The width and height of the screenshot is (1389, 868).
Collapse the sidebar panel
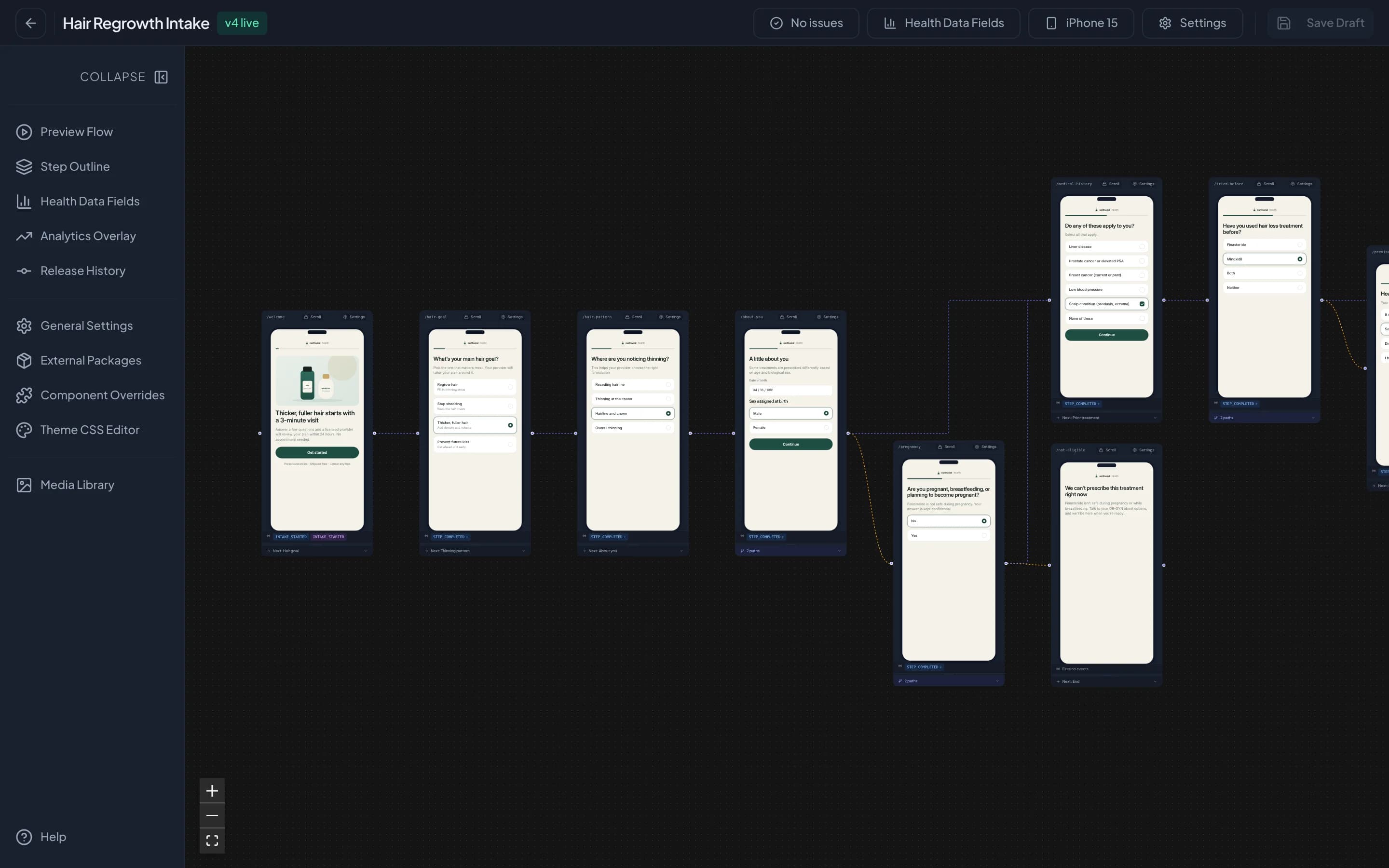pos(124,77)
